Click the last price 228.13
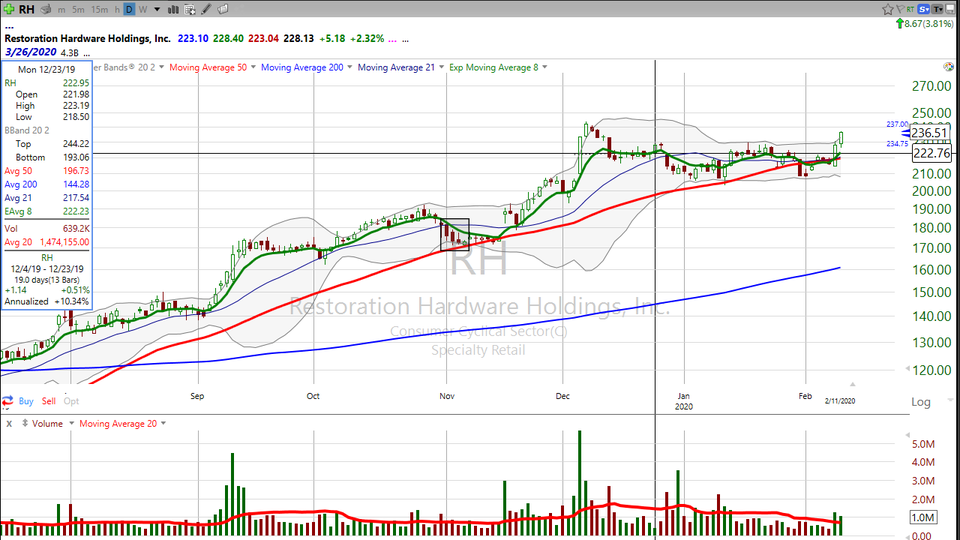Viewport: 960px width, 540px height. (299, 39)
